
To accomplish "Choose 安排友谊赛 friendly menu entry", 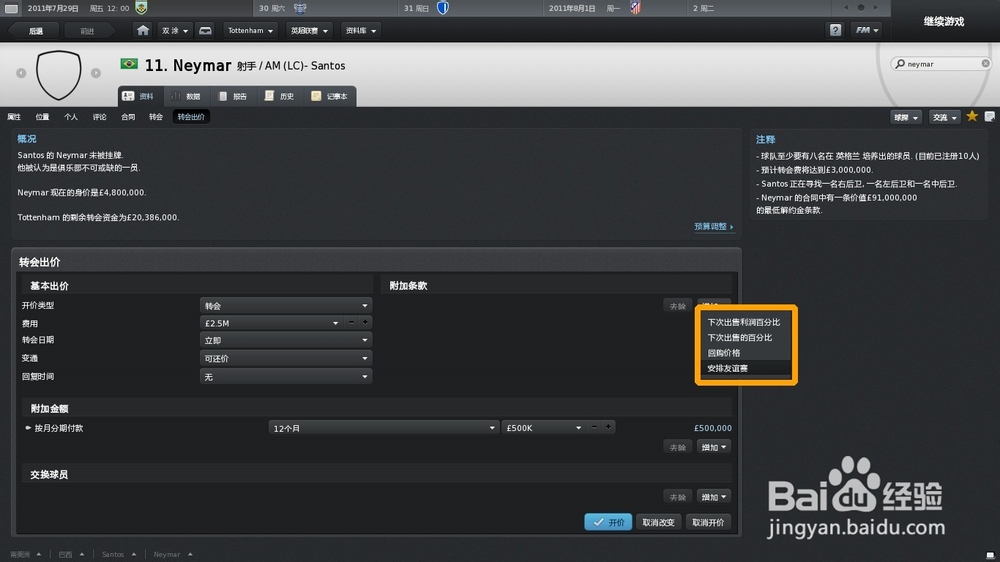I will click(744, 368).
